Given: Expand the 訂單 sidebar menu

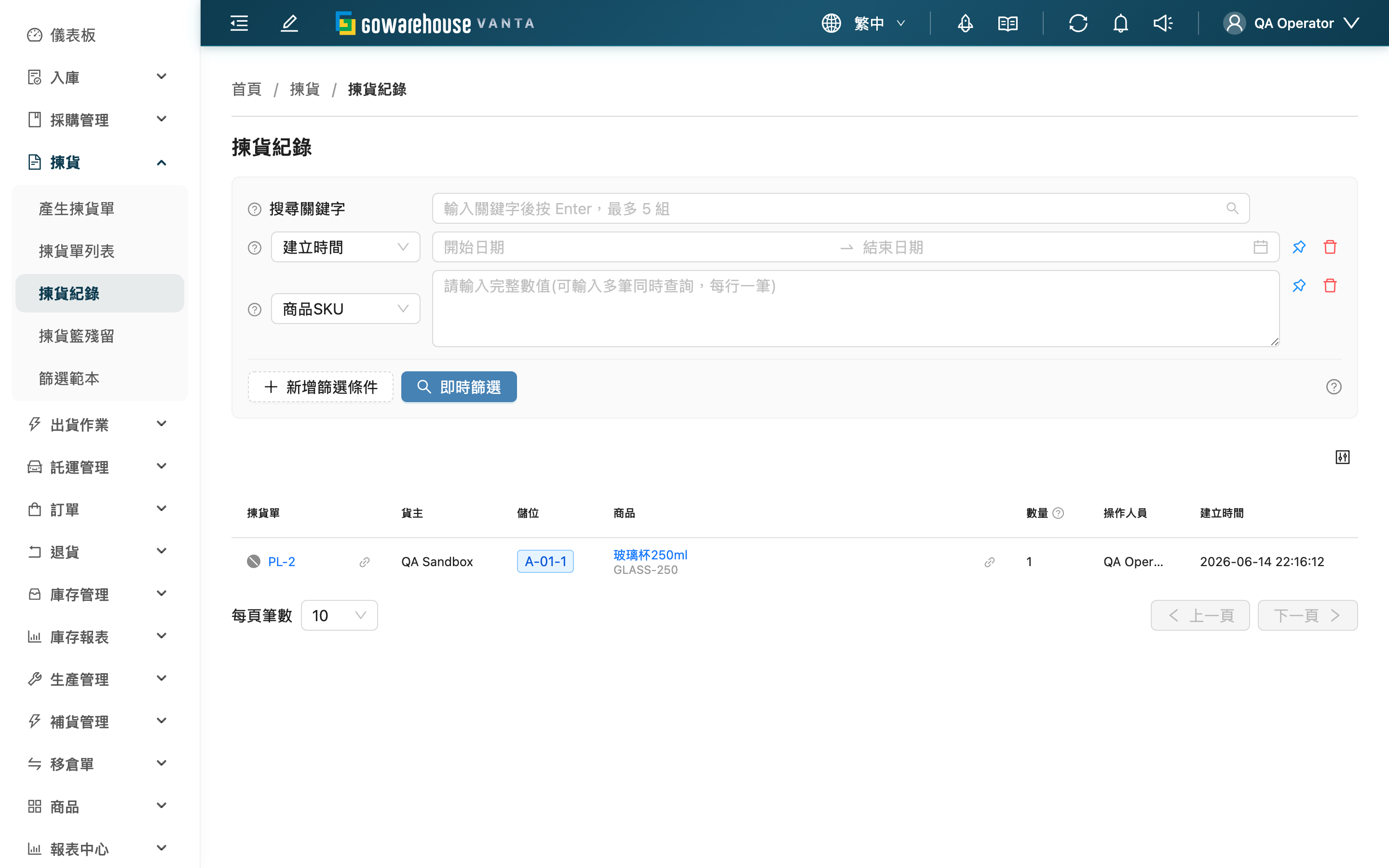Looking at the screenshot, I should (x=100, y=509).
